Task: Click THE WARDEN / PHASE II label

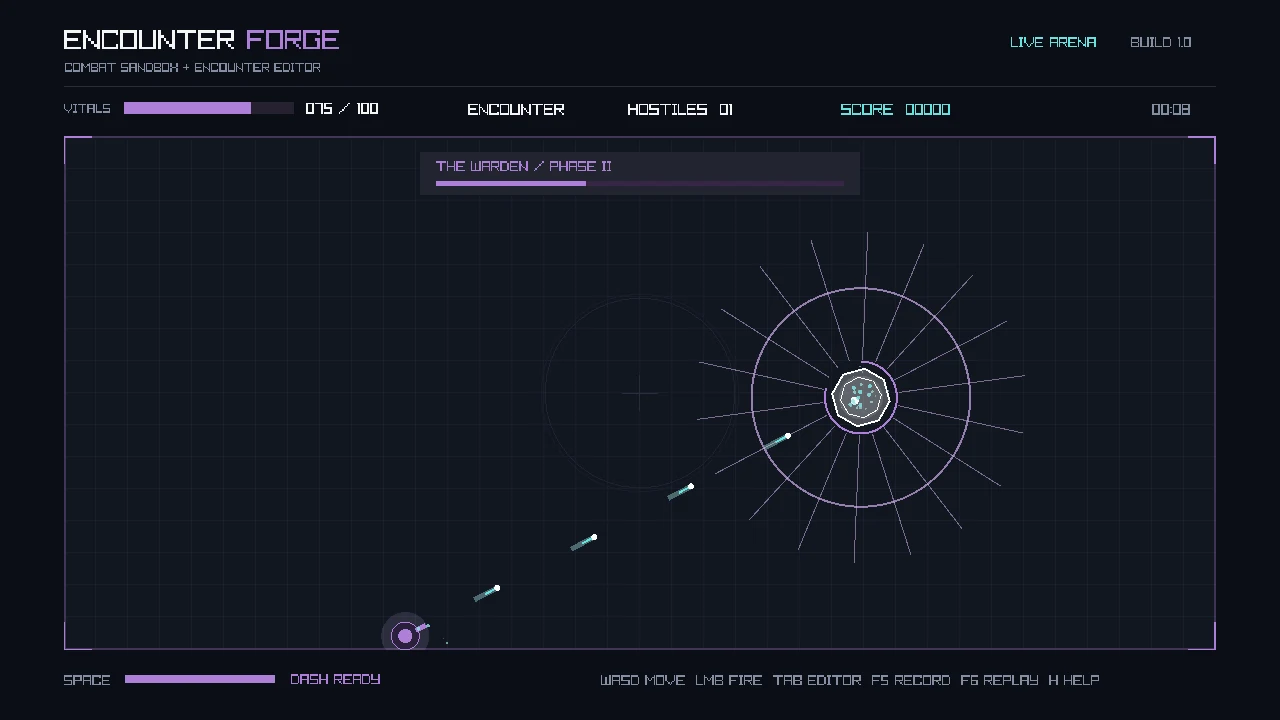Action: (x=524, y=166)
